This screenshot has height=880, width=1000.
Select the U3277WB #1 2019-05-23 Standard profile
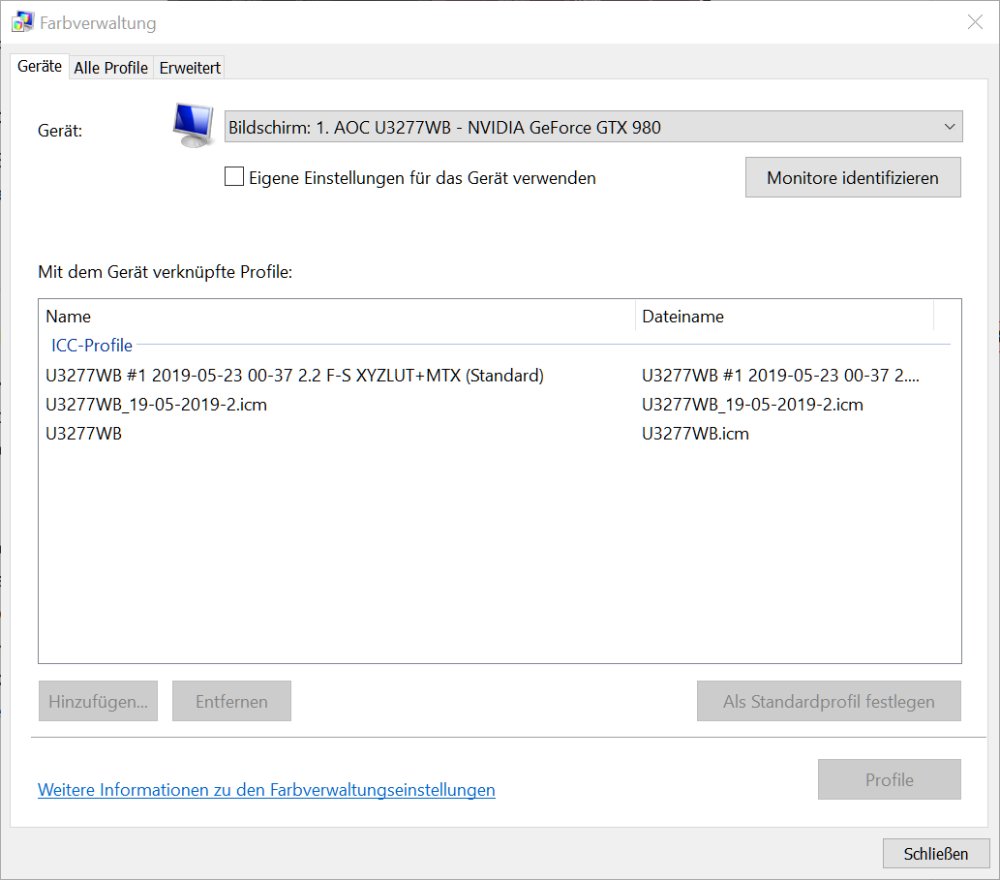pyautogui.click(x=294, y=376)
